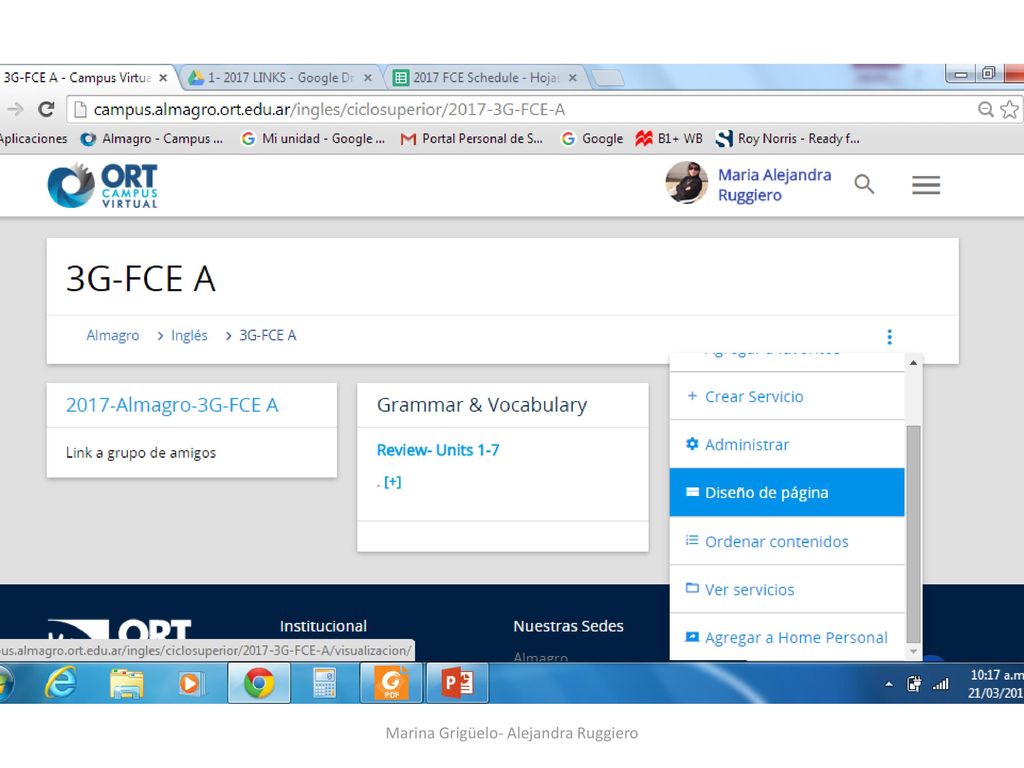The image size is (1024, 768).
Task: Open Almagro breadcrumb link
Action: 112,335
